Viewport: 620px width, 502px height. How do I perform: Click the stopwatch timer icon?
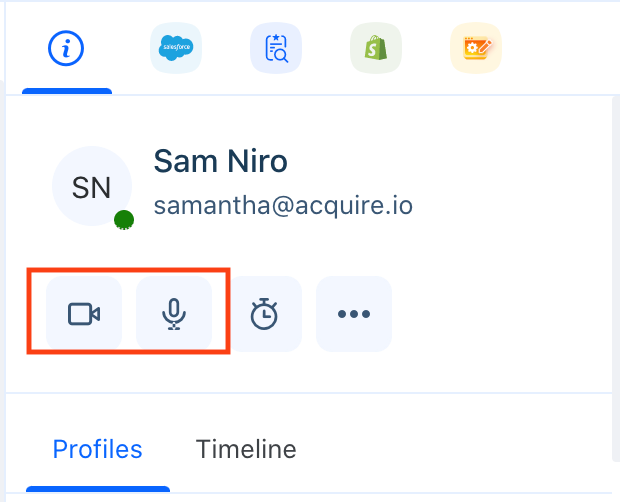[264, 314]
